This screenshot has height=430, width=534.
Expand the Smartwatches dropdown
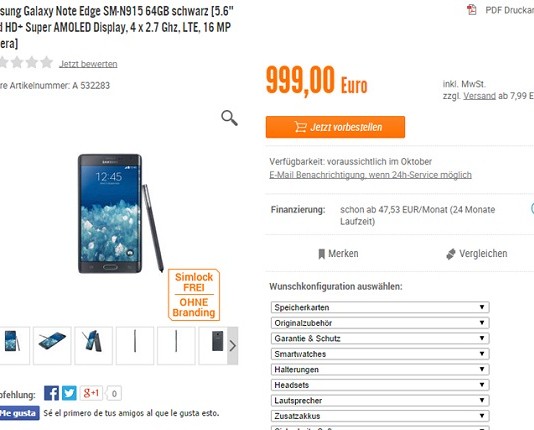[x=380, y=354]
